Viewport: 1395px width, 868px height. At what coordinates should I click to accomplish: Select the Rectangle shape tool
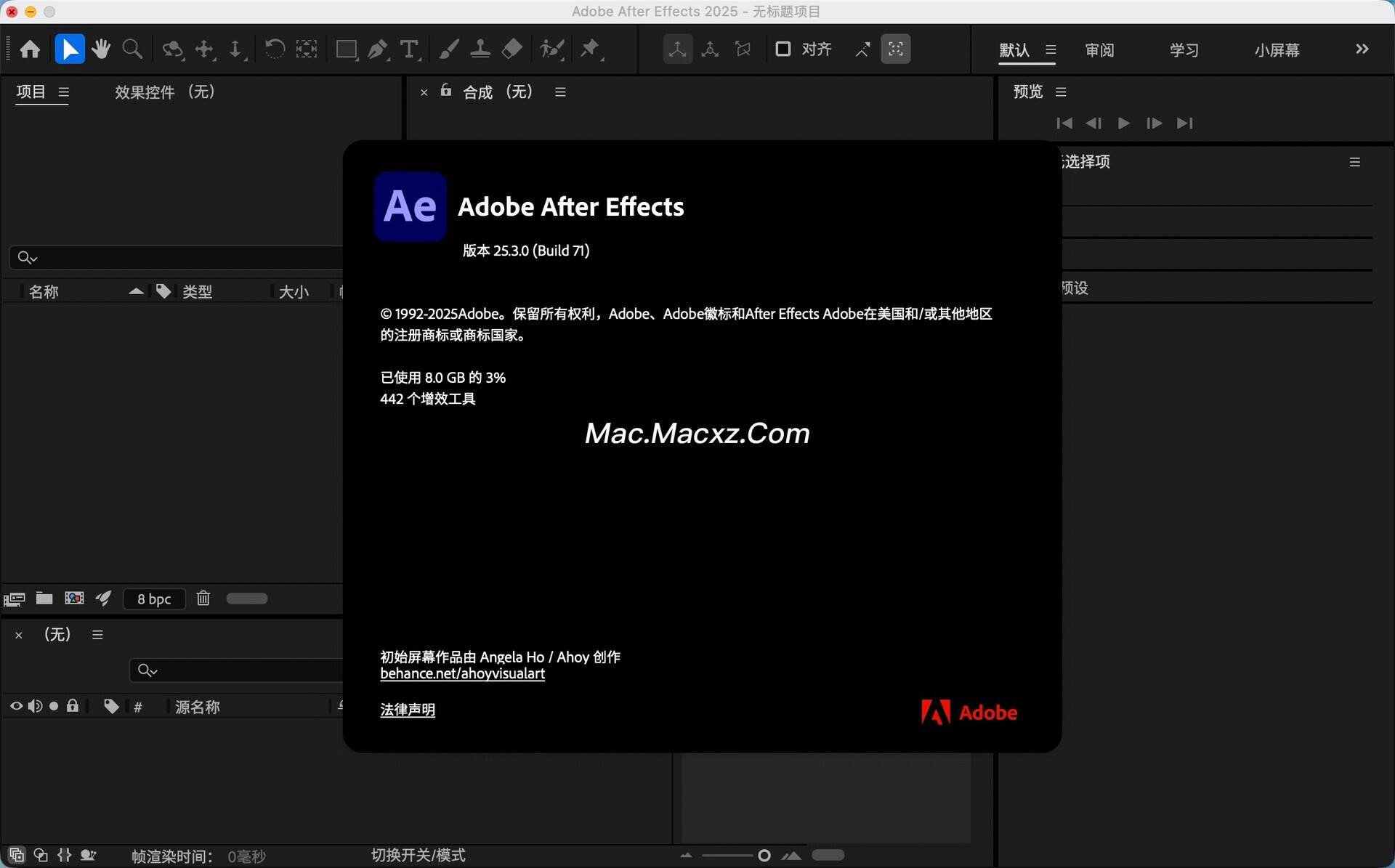click(x=347, y=49)
